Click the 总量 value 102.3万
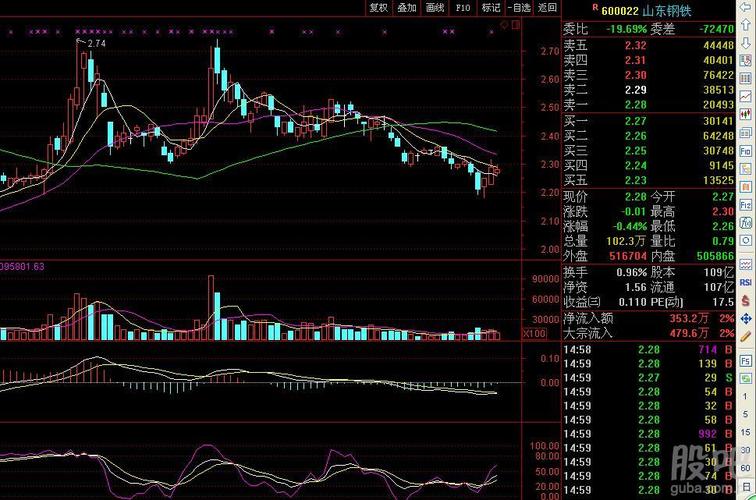This screenshot has height=500, width=756. pyautogui.click(x=626, y=241)
